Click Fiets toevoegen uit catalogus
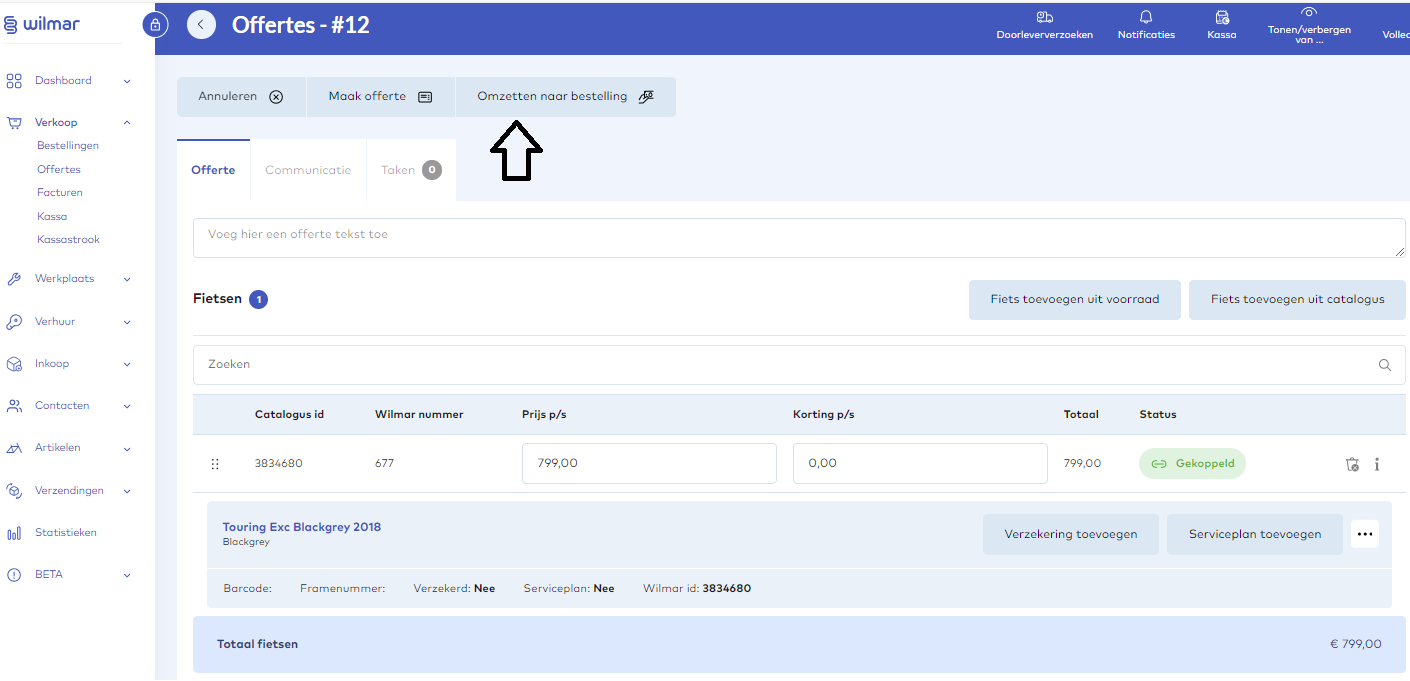1410x681 pixels. (x=1297, y=299)
